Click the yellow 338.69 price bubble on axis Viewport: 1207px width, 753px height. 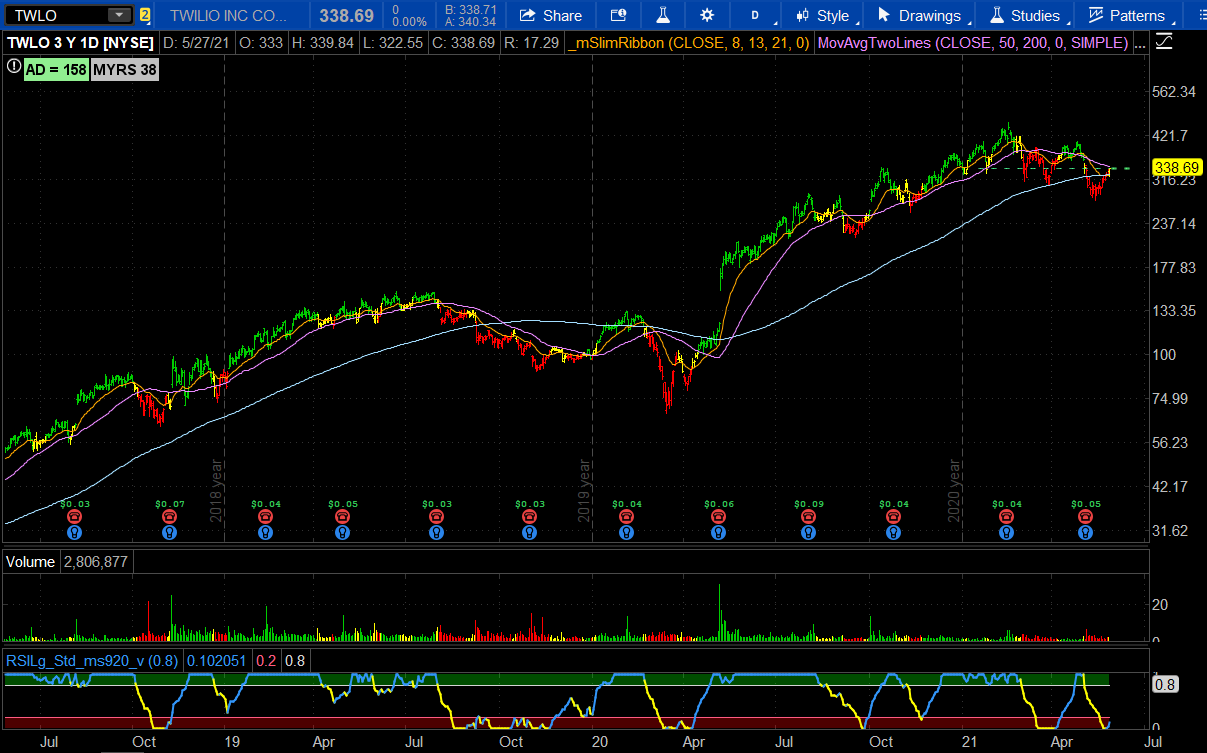[1176, 168]
